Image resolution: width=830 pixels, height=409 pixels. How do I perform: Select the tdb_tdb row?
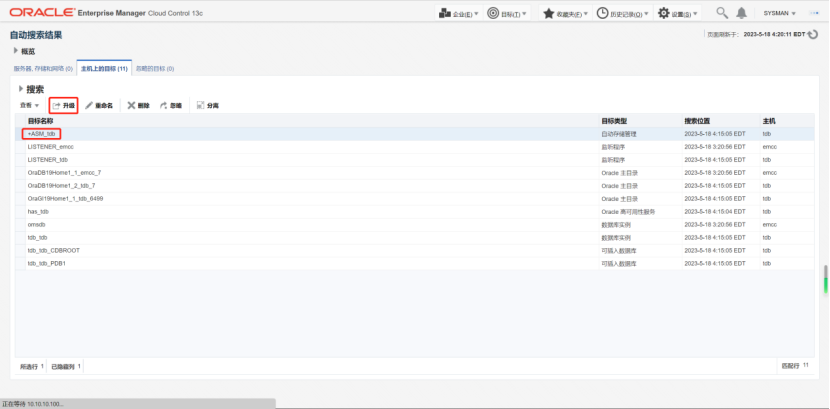[x=414, y=238]
